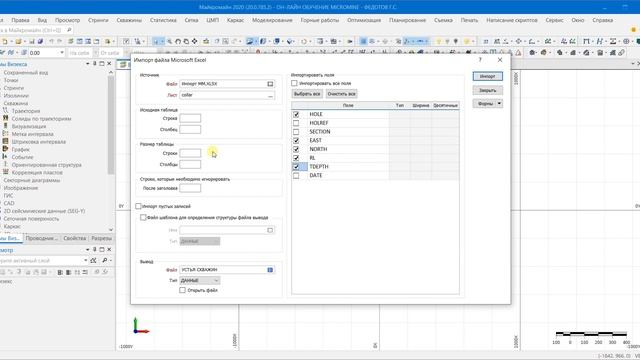Screen dimensions: 640x360
Task: Click the find magnifier icon in lower layer panel
Action: tap(105, 260)
